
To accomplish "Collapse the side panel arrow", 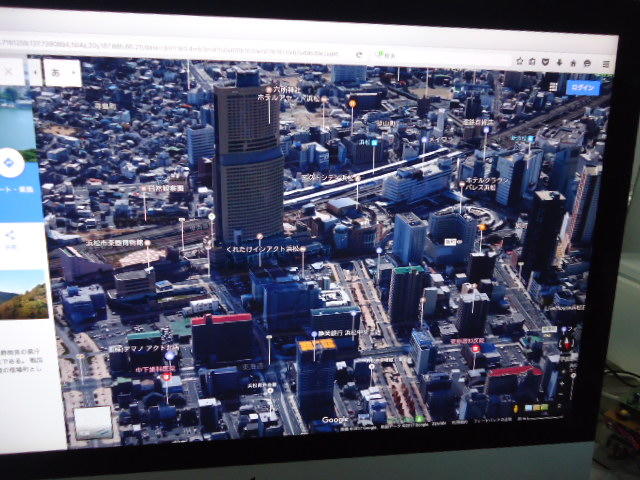I will (35, 72).
